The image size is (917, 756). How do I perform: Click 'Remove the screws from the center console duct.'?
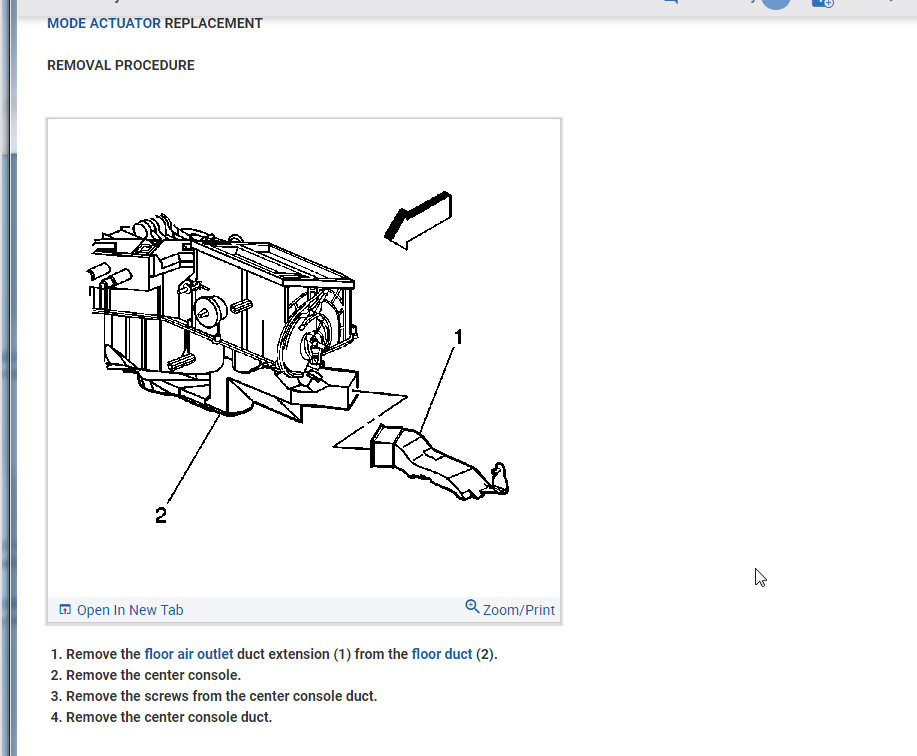click(x=222, y=696)
